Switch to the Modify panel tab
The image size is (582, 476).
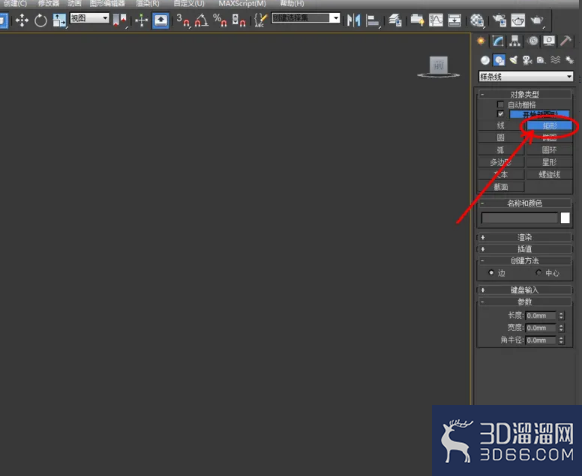pyautogui.click(x=498, y=41)
